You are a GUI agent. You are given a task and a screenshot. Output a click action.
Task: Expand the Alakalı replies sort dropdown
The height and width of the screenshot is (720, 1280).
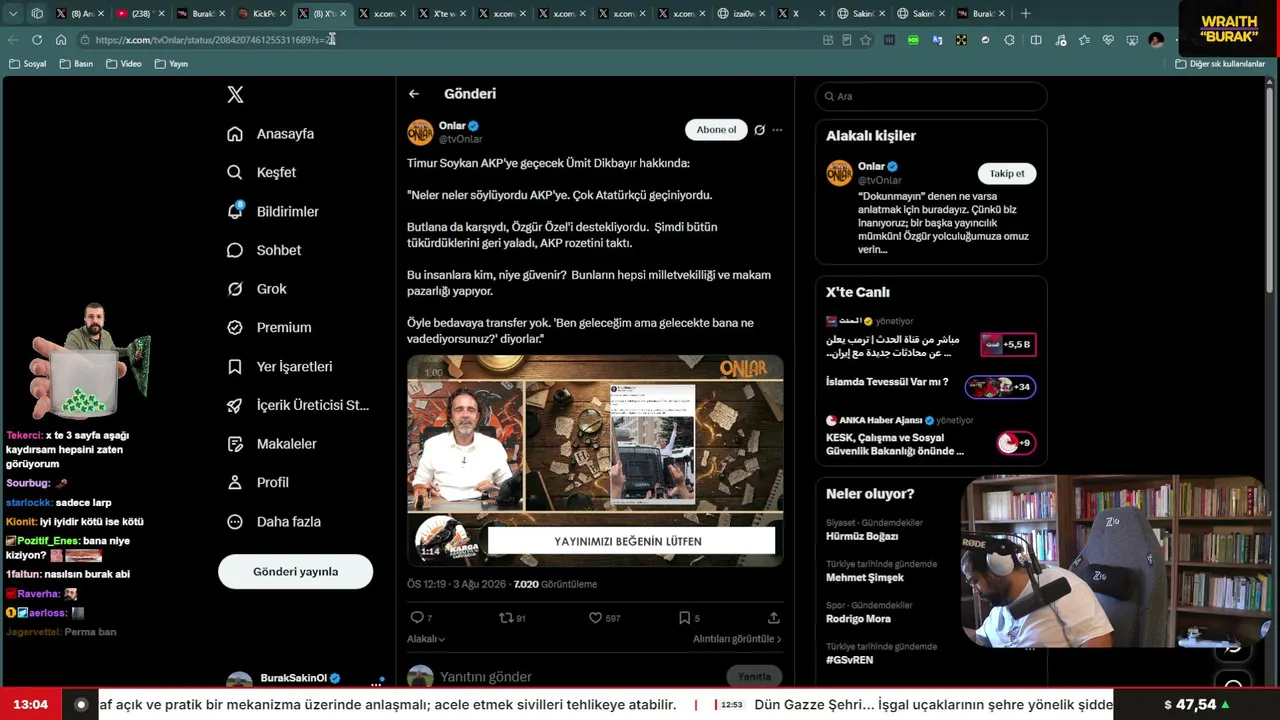point(426,639)
